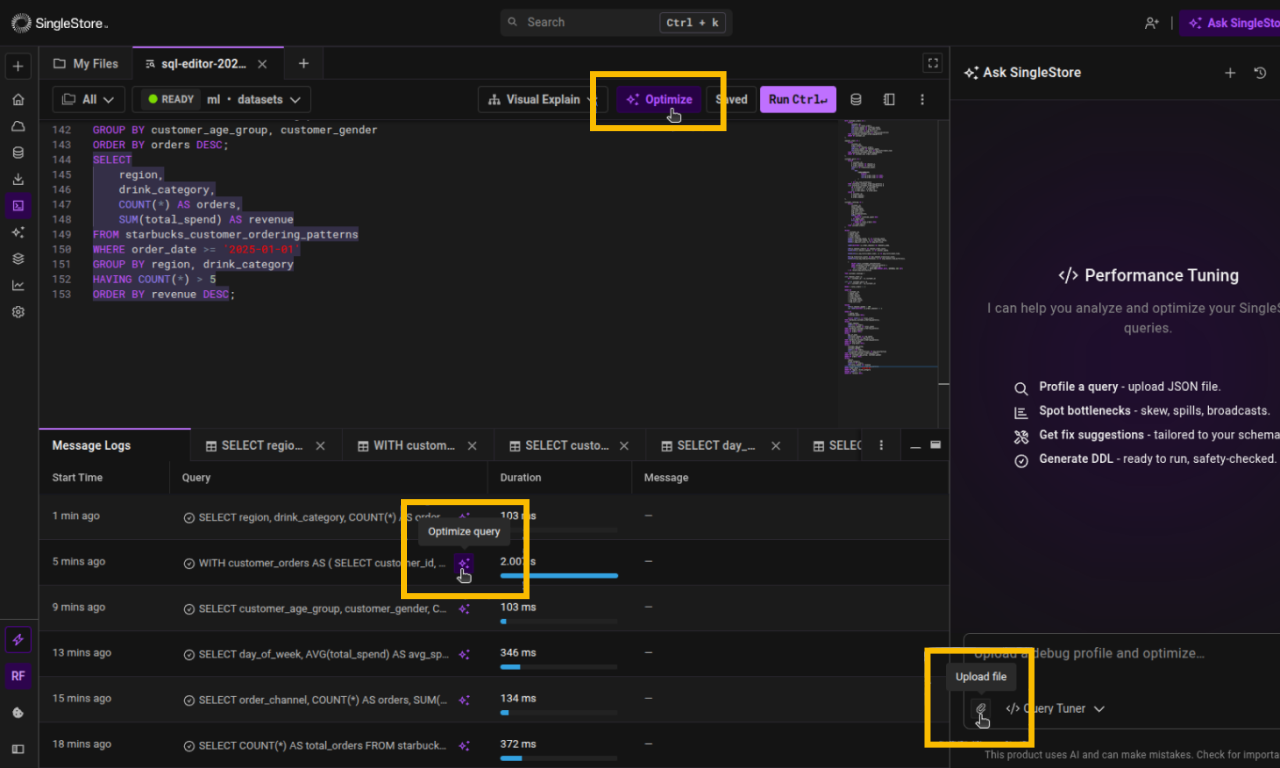This screenshot has width=1280, height=768.
Task: Start a new Ask SingleStore chat
Action: (1231, 73)
